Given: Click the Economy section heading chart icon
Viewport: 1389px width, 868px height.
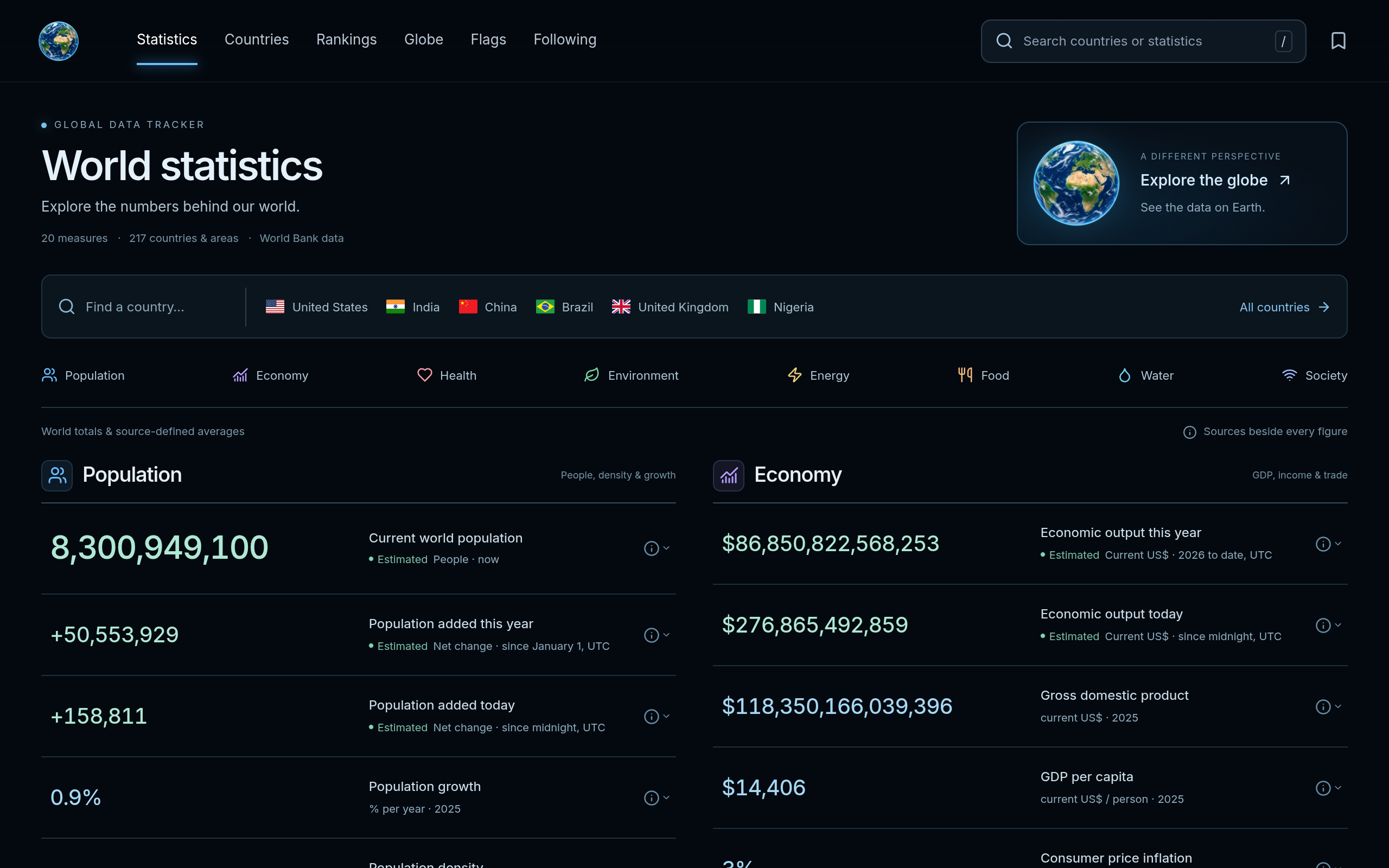Looking at the screenshot, I should (728, 475).
